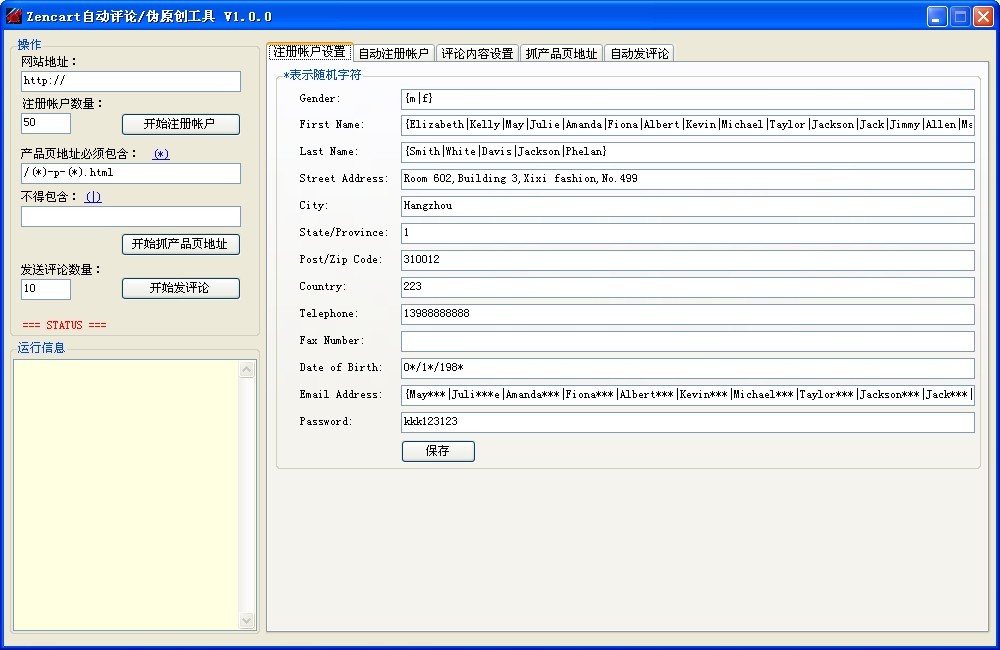Minimize the Zencart window

tap(936, 17)
